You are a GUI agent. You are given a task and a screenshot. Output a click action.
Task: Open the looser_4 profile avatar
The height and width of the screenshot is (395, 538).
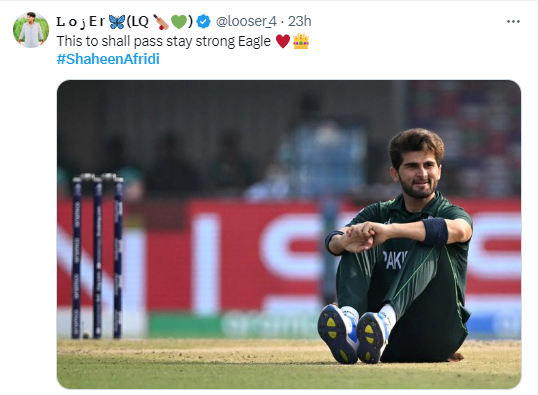point(31,30)
